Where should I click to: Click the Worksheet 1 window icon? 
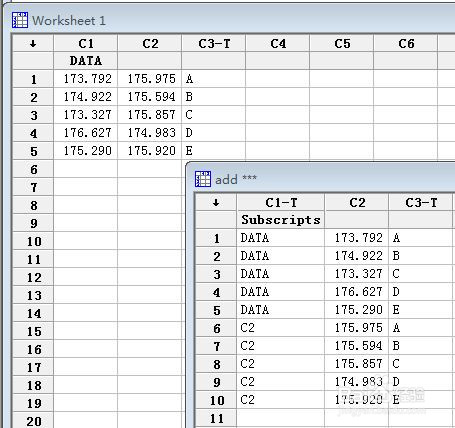20,20
